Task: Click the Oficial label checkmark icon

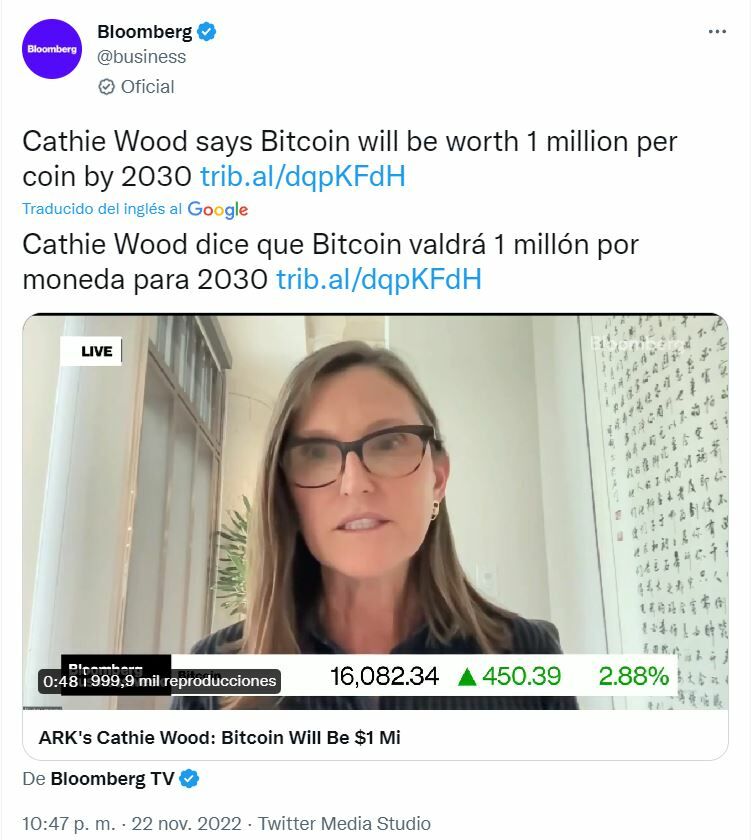Action: (x=107, y=87)
